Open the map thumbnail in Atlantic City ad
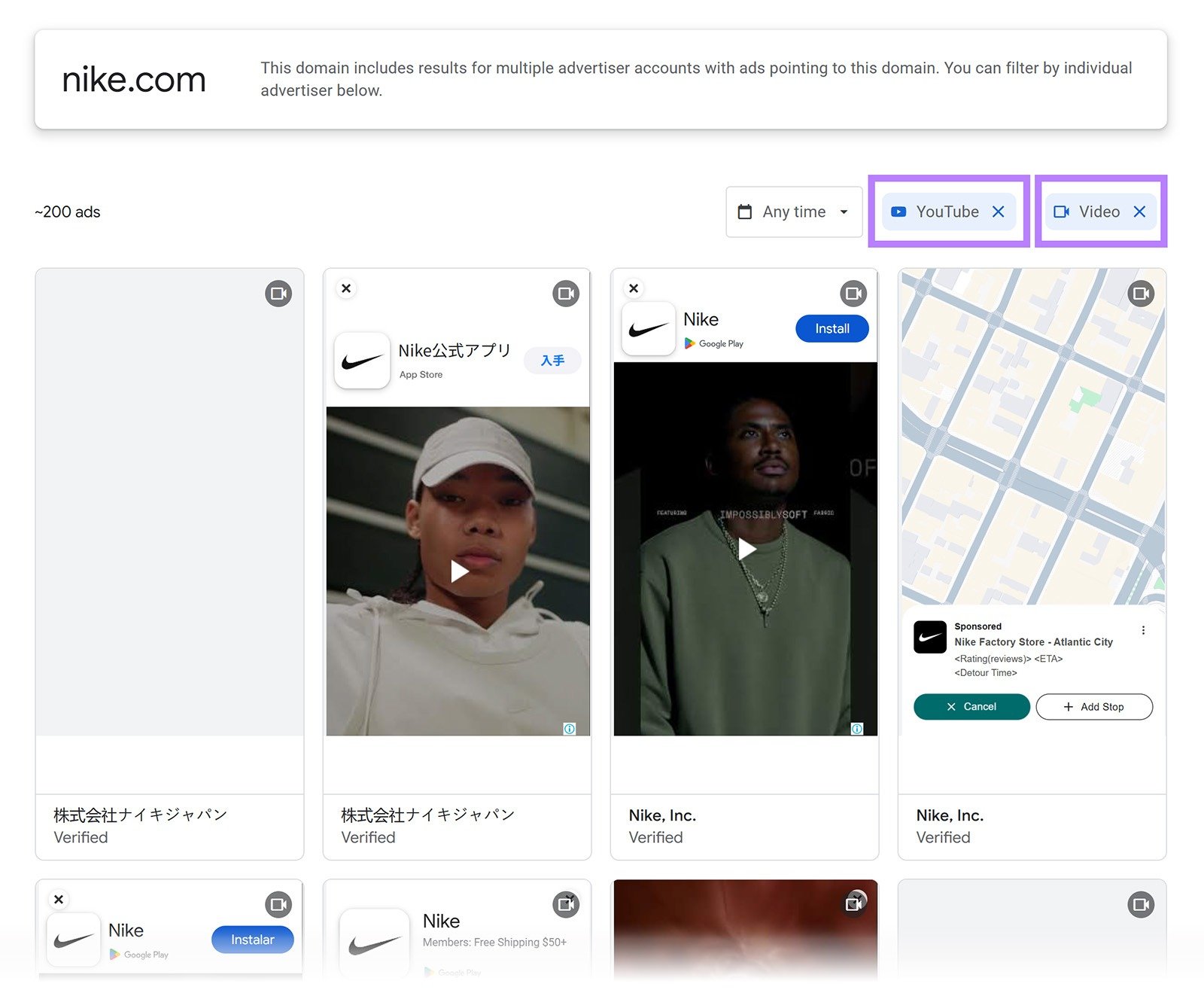Viewport: 1204px width, 993px height. click(1032, 437)
